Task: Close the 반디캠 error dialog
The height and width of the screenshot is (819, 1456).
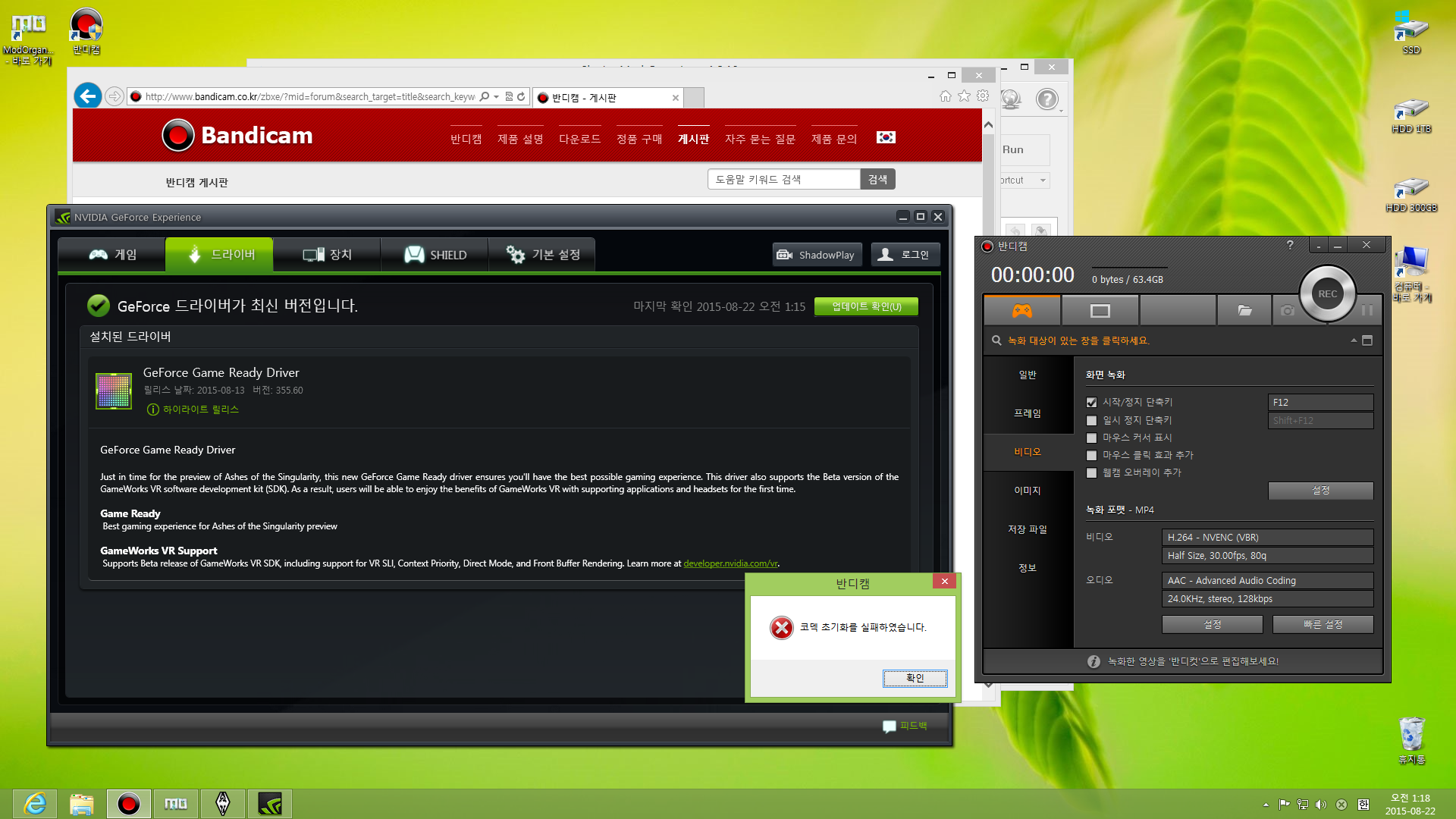Action: click(944, 581)
